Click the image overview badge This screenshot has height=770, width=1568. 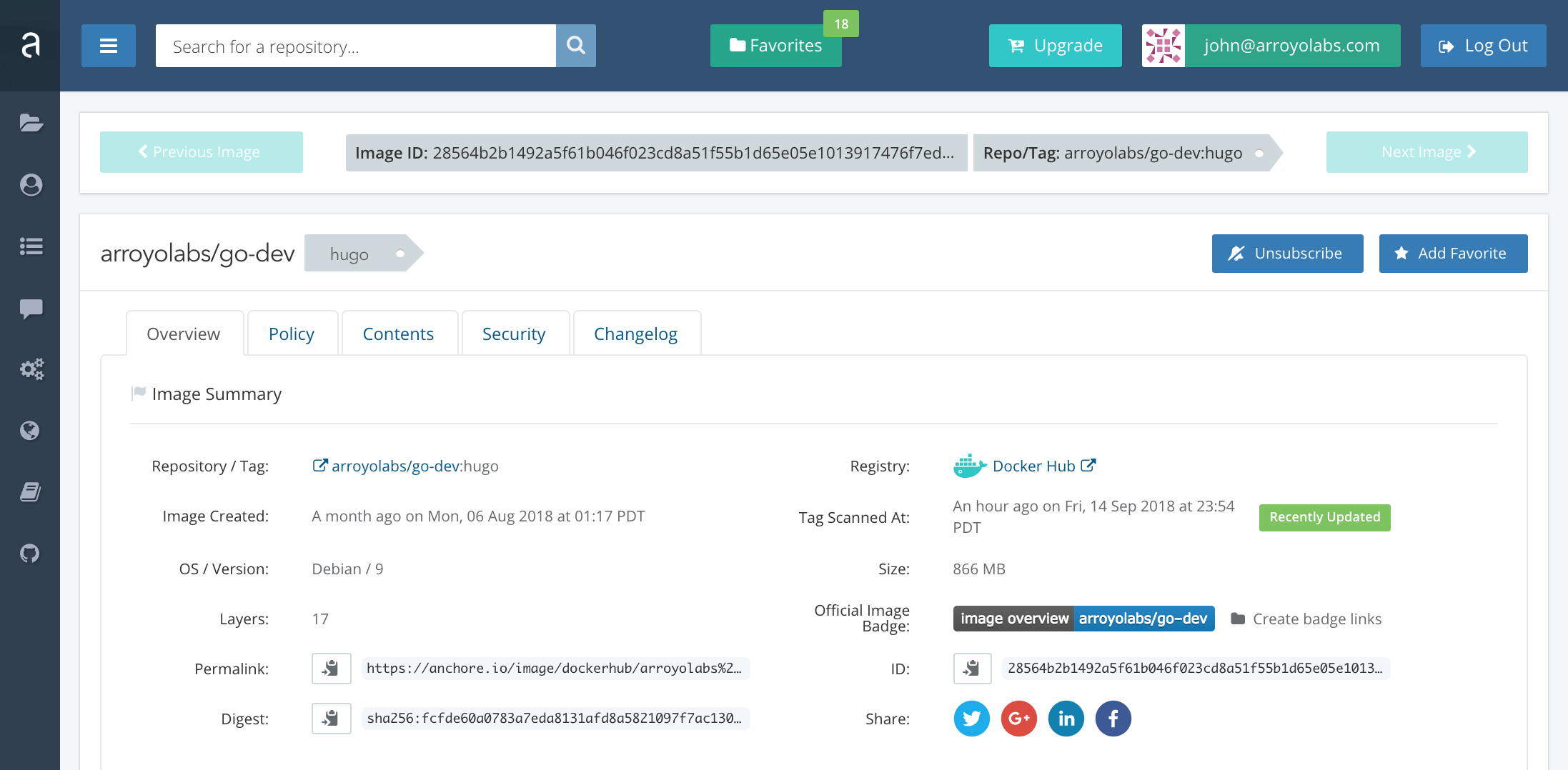point(1084,619)
